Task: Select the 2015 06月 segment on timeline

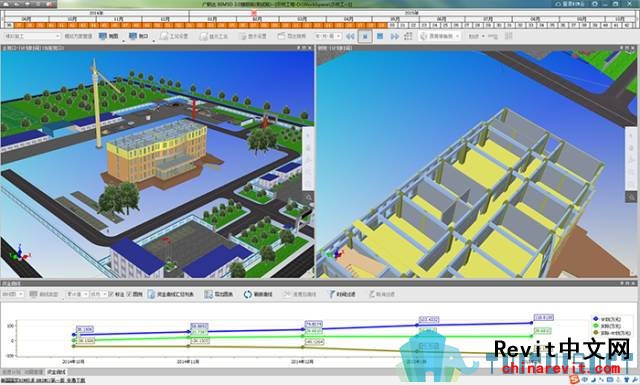Action: pyautogui.click(x=442, y=19)
